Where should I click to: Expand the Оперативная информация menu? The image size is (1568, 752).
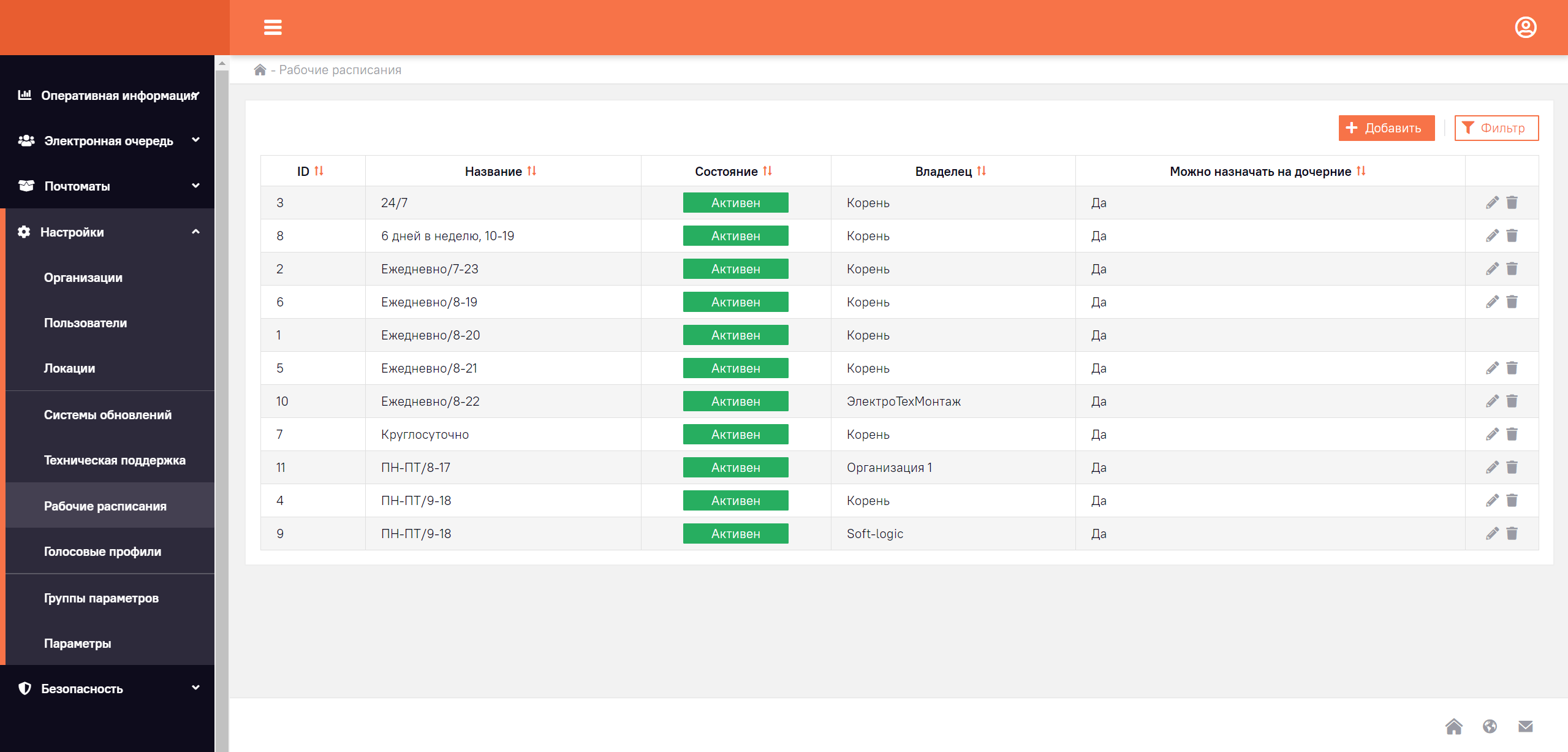107,96
